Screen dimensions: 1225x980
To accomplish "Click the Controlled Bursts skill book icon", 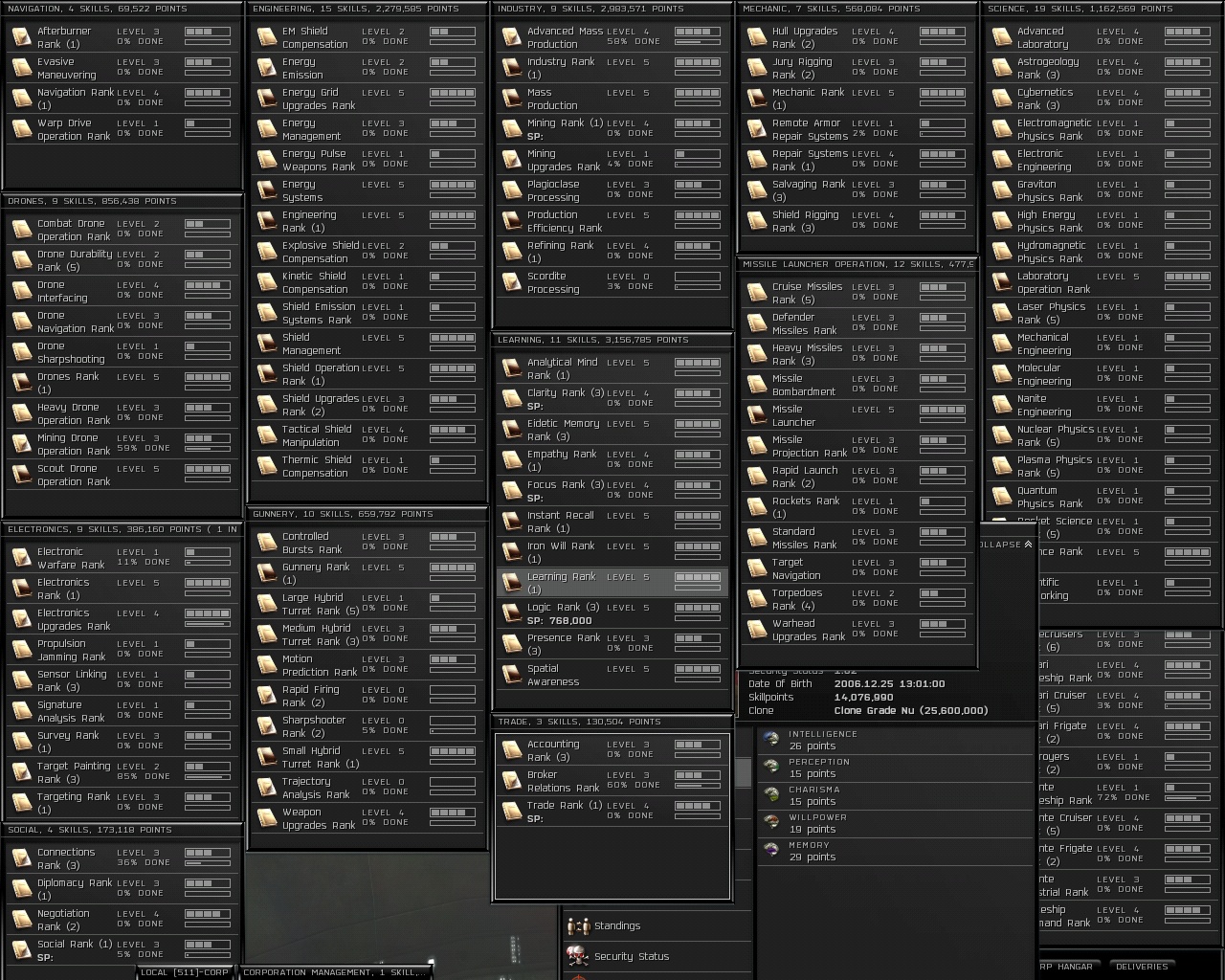I will tap(267, 543).
